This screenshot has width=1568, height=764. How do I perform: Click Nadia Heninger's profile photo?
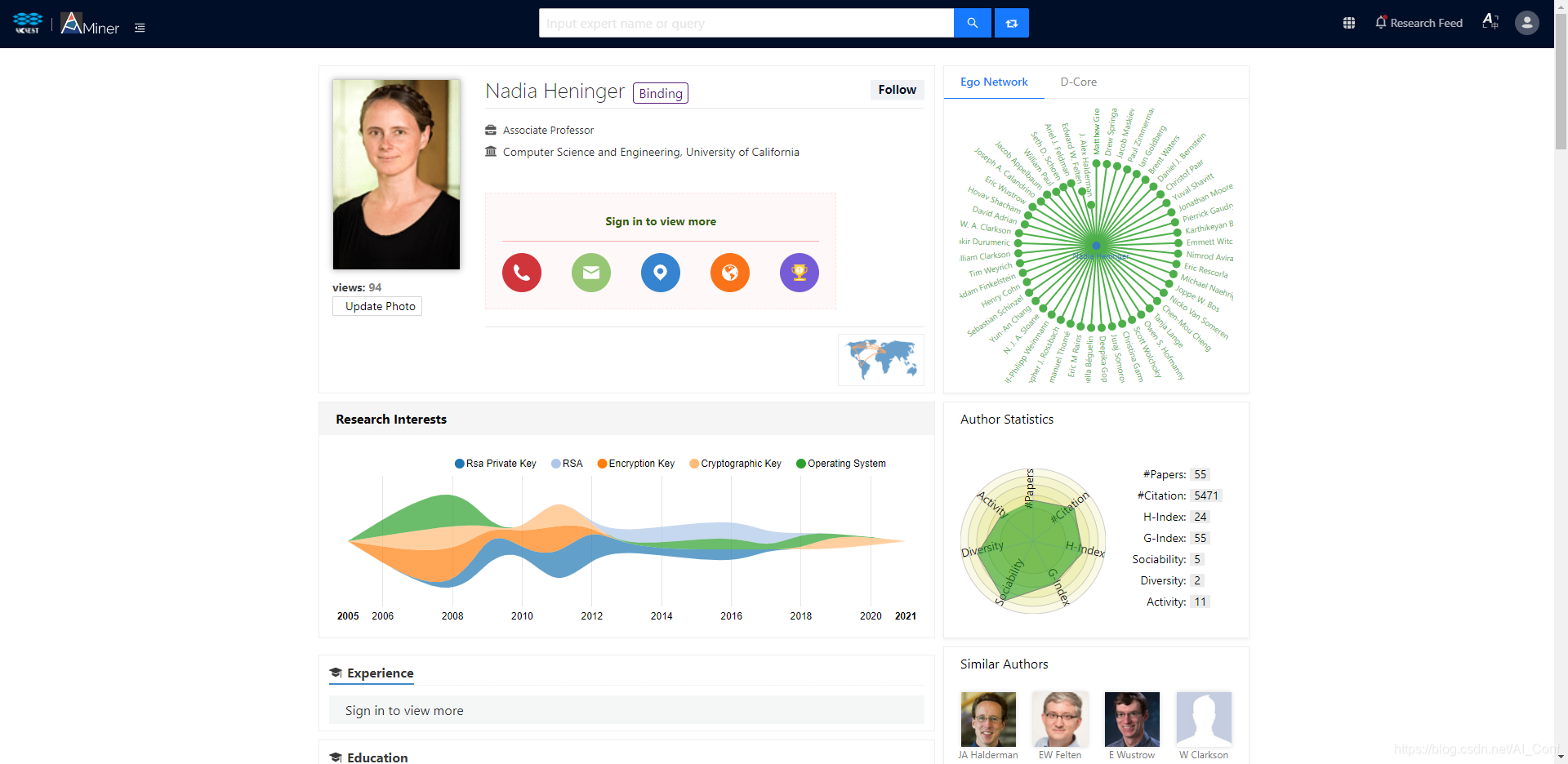(x=396, y=175)
